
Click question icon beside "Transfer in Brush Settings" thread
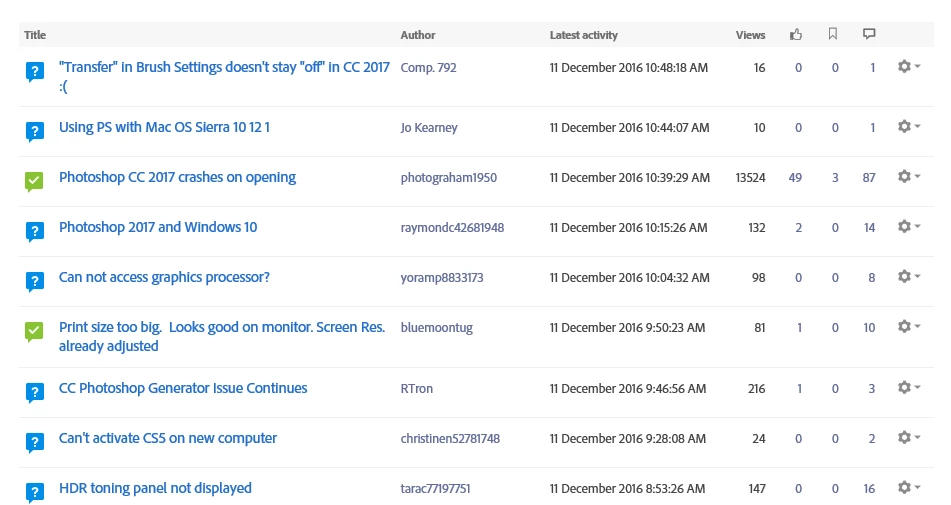pyautogui.click(x=35, y=72)
